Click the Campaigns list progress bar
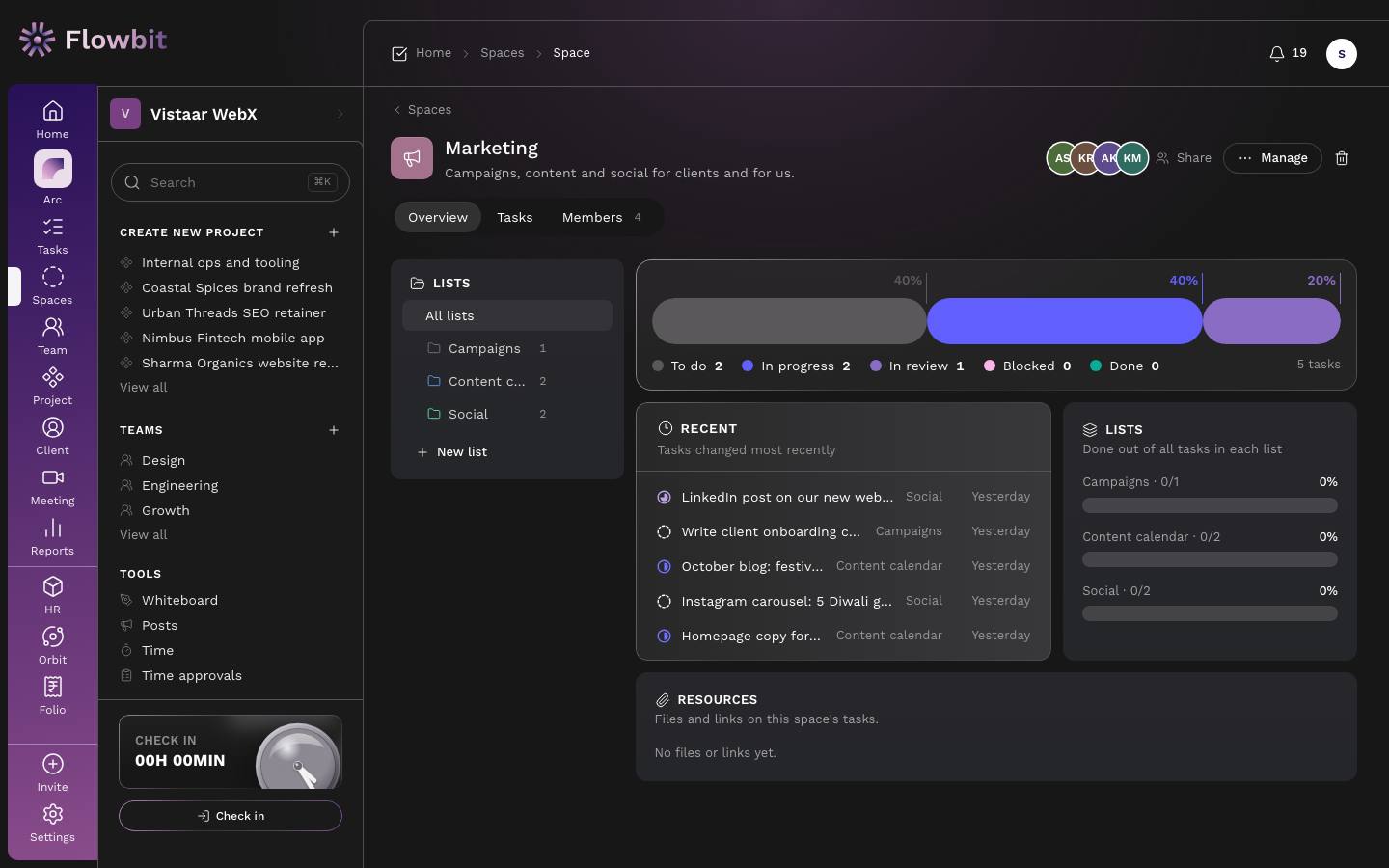 pos(1210,505)
